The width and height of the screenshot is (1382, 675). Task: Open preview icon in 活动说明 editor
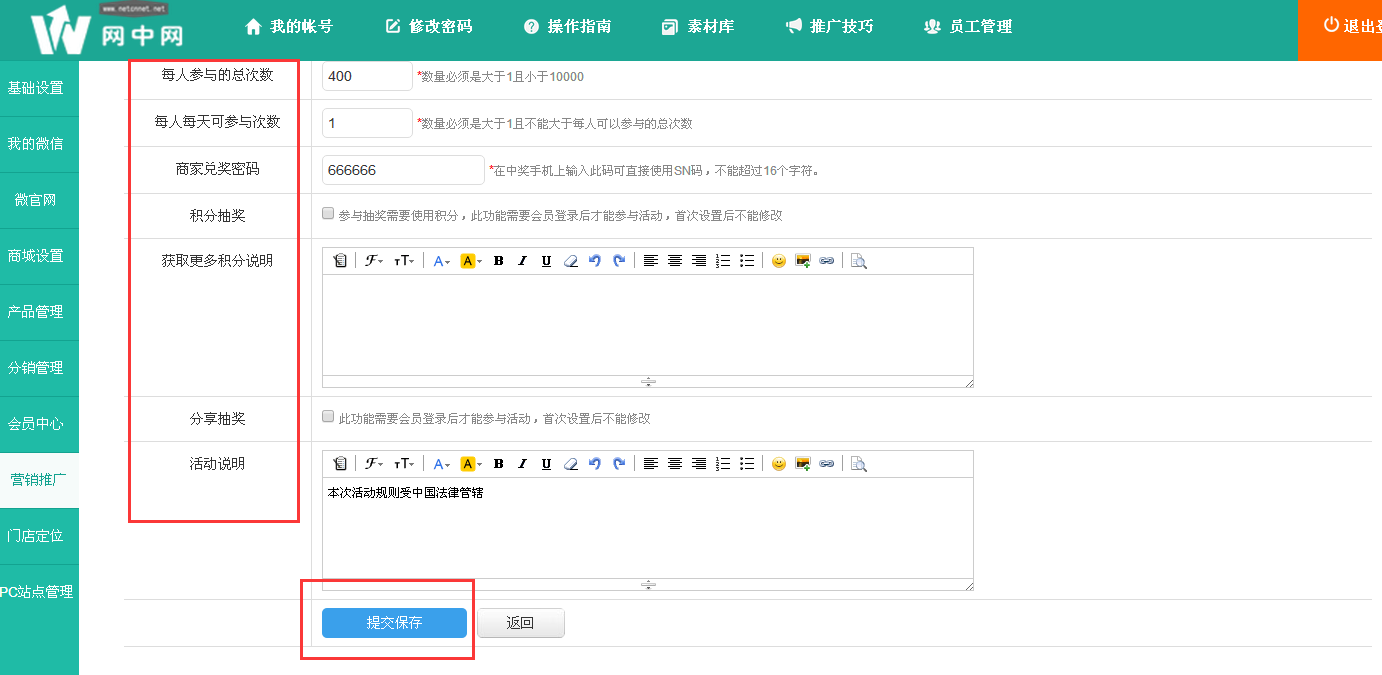click(858, 464)
